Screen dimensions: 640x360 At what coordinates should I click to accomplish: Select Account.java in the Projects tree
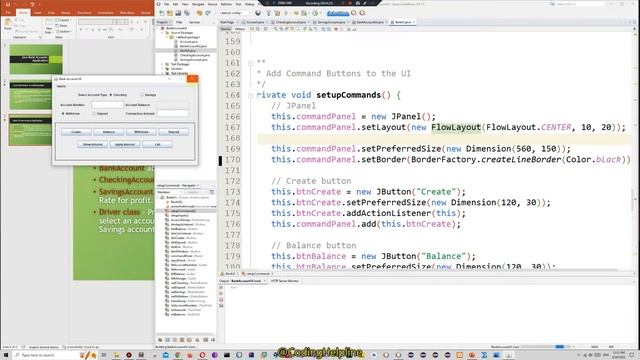click(x=189, y=42)
